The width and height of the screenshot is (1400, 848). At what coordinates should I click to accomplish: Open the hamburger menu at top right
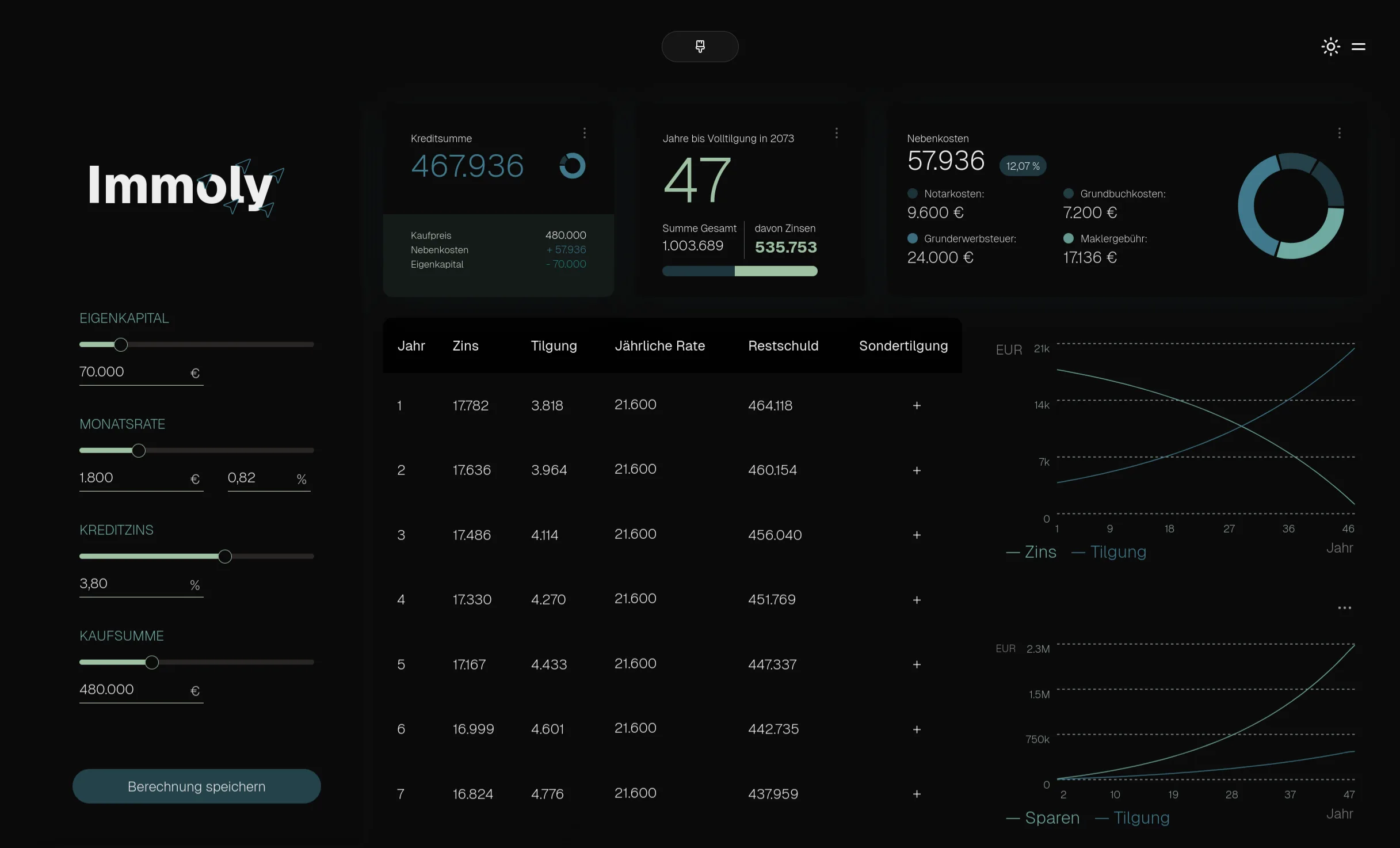[1359, 47]
